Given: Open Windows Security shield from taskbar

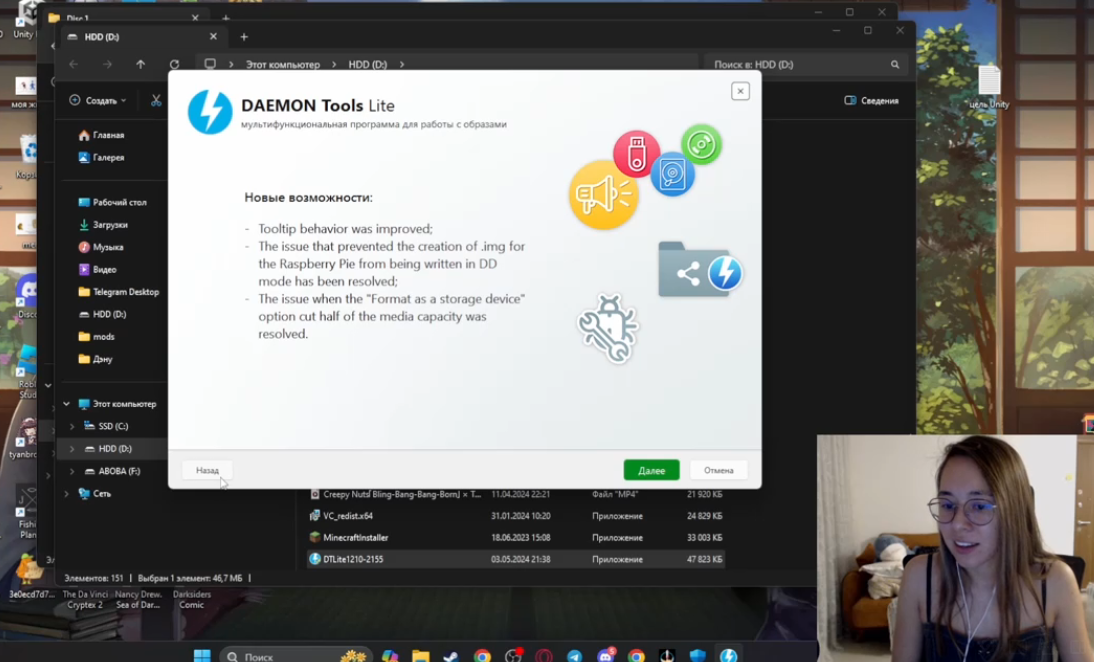Looking at the screenshot, I should [698, 656].
